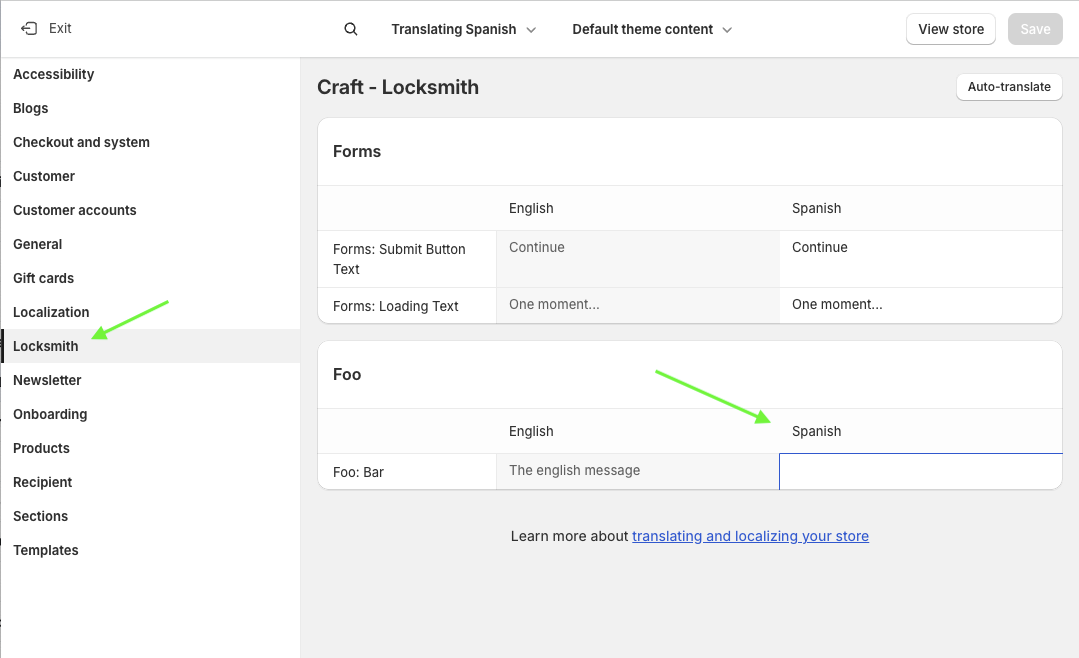Click the 'Foo: Bar' row label
The image size is (1079, 658).
click(x=359, y=472)
